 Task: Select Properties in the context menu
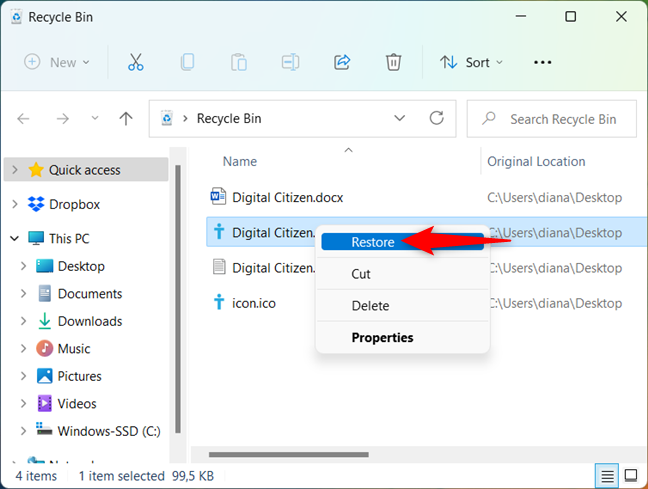point(382,338)
